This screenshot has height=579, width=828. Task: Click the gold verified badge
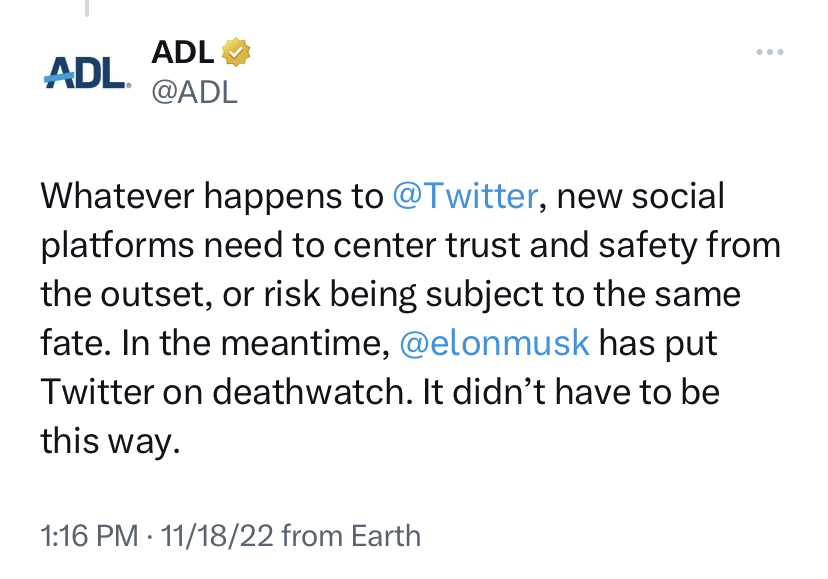pos(236,52)
